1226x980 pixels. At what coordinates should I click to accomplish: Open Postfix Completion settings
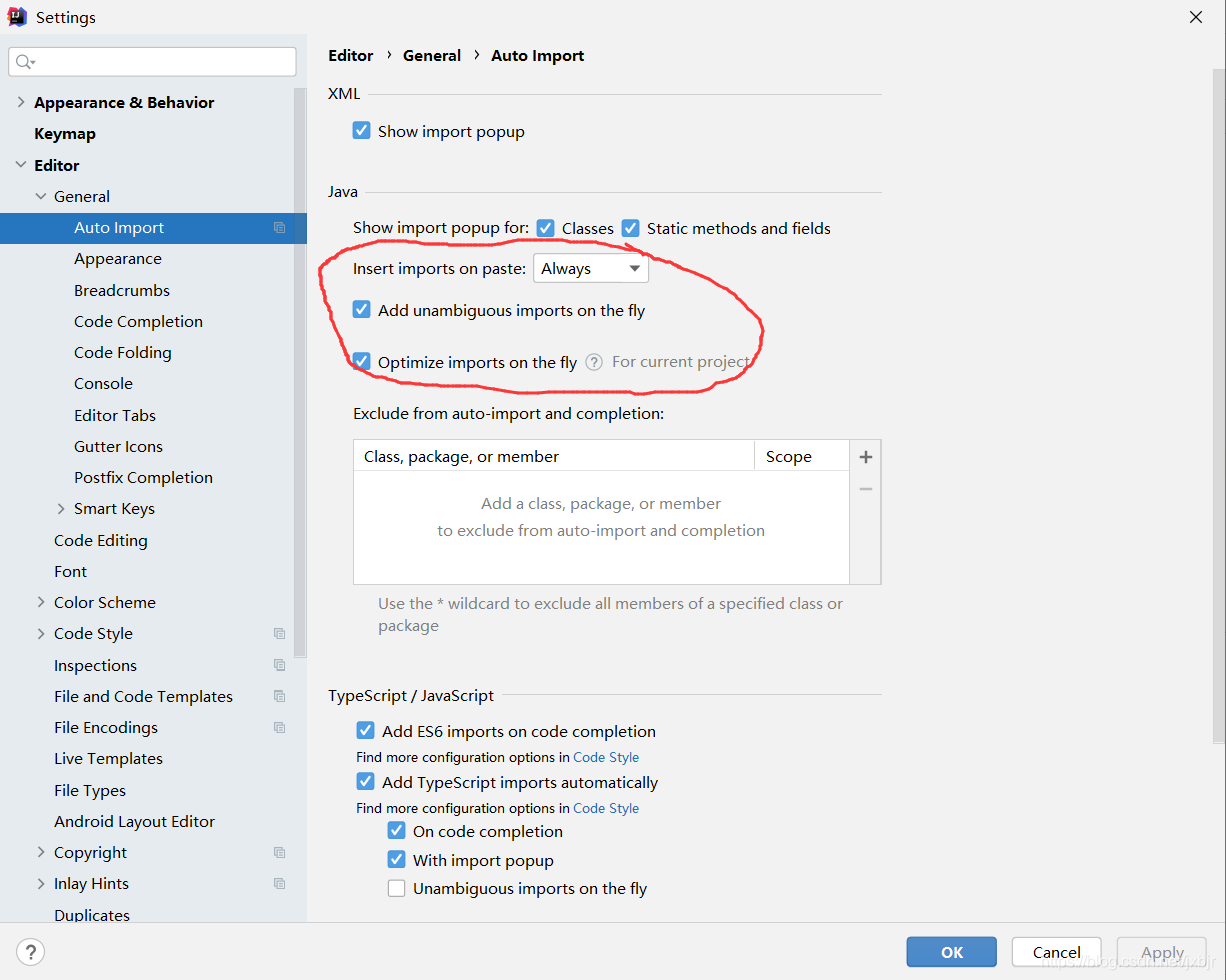(143, 477)
